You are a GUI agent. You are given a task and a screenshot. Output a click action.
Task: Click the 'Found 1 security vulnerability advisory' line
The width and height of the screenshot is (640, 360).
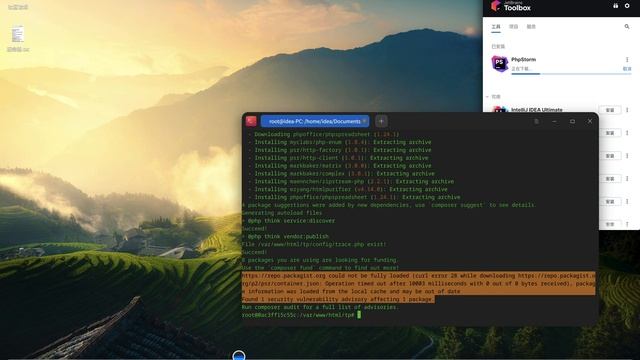pyautogui.click(x=338, y=300)
